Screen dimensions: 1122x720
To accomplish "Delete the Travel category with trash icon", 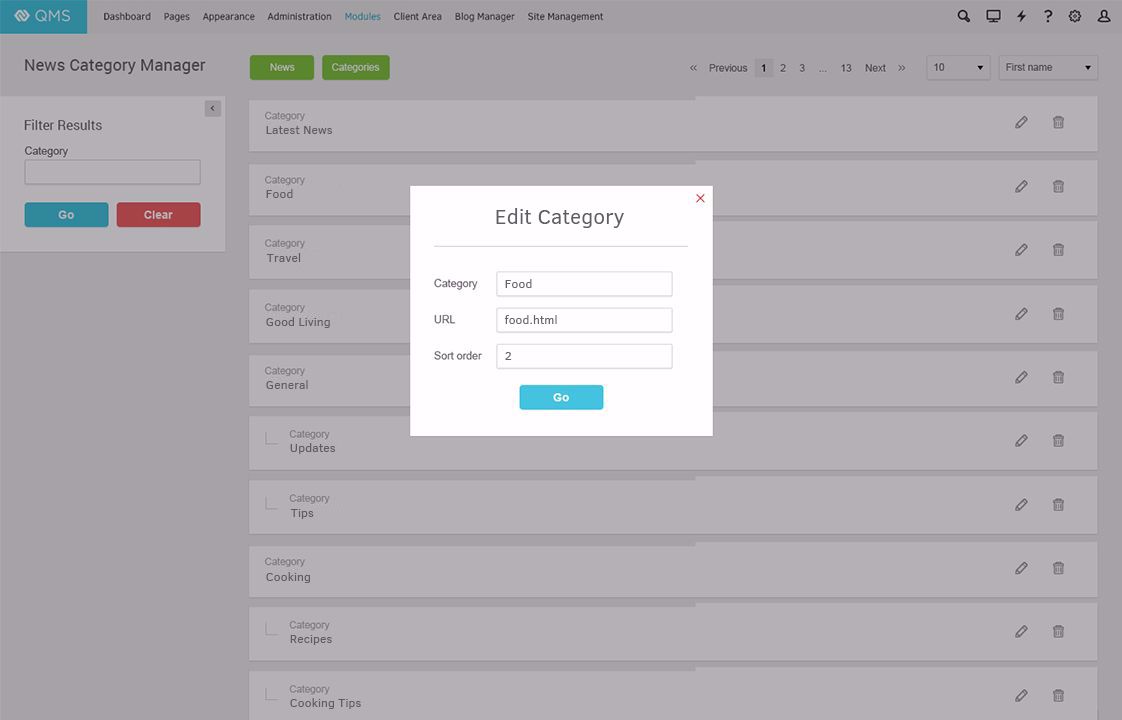I will point(1058,250).
